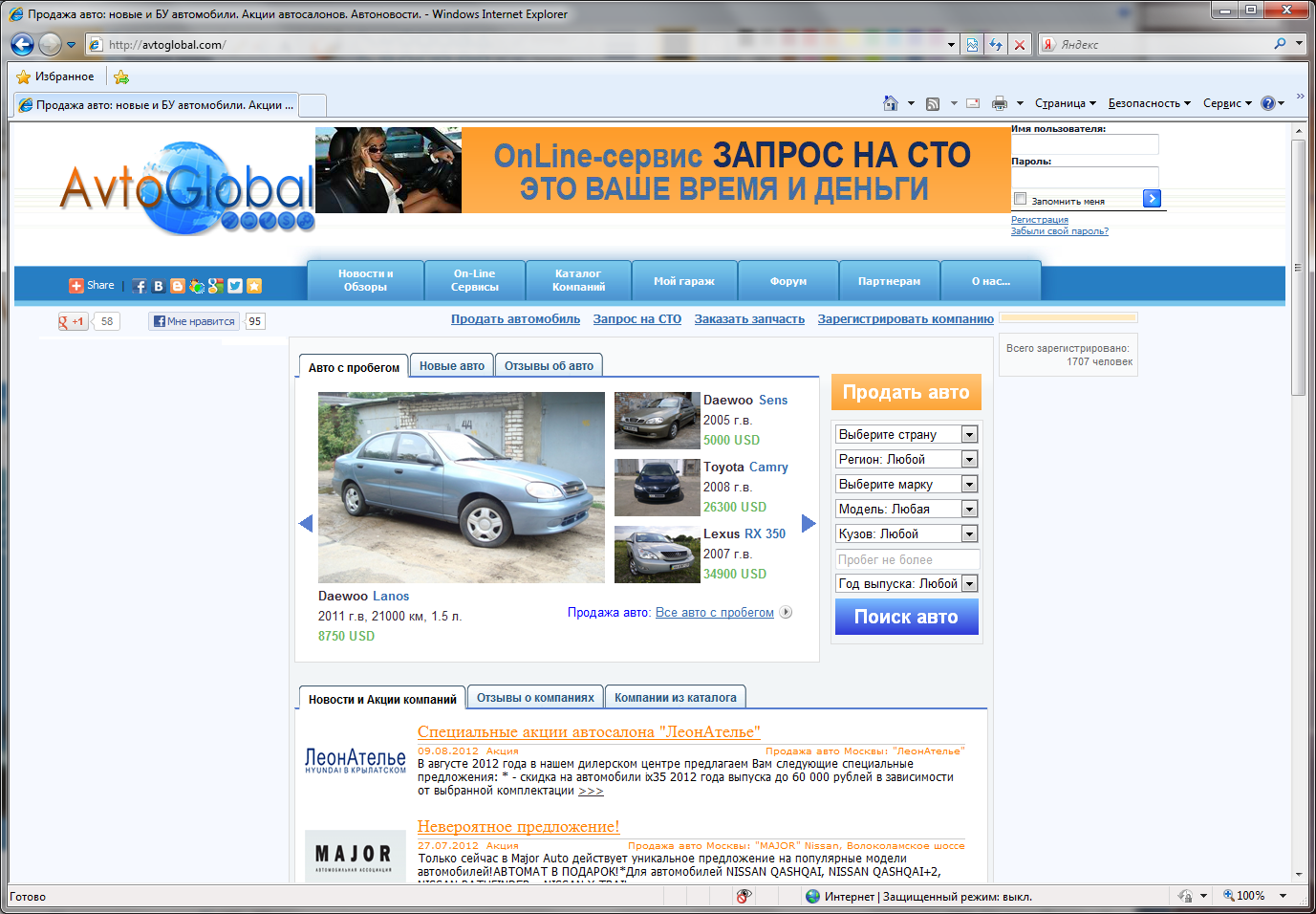Viewport: 1316px width, 914px height.
Task: Share via the Facebook icon in share bar
Action: click(140, 286)
